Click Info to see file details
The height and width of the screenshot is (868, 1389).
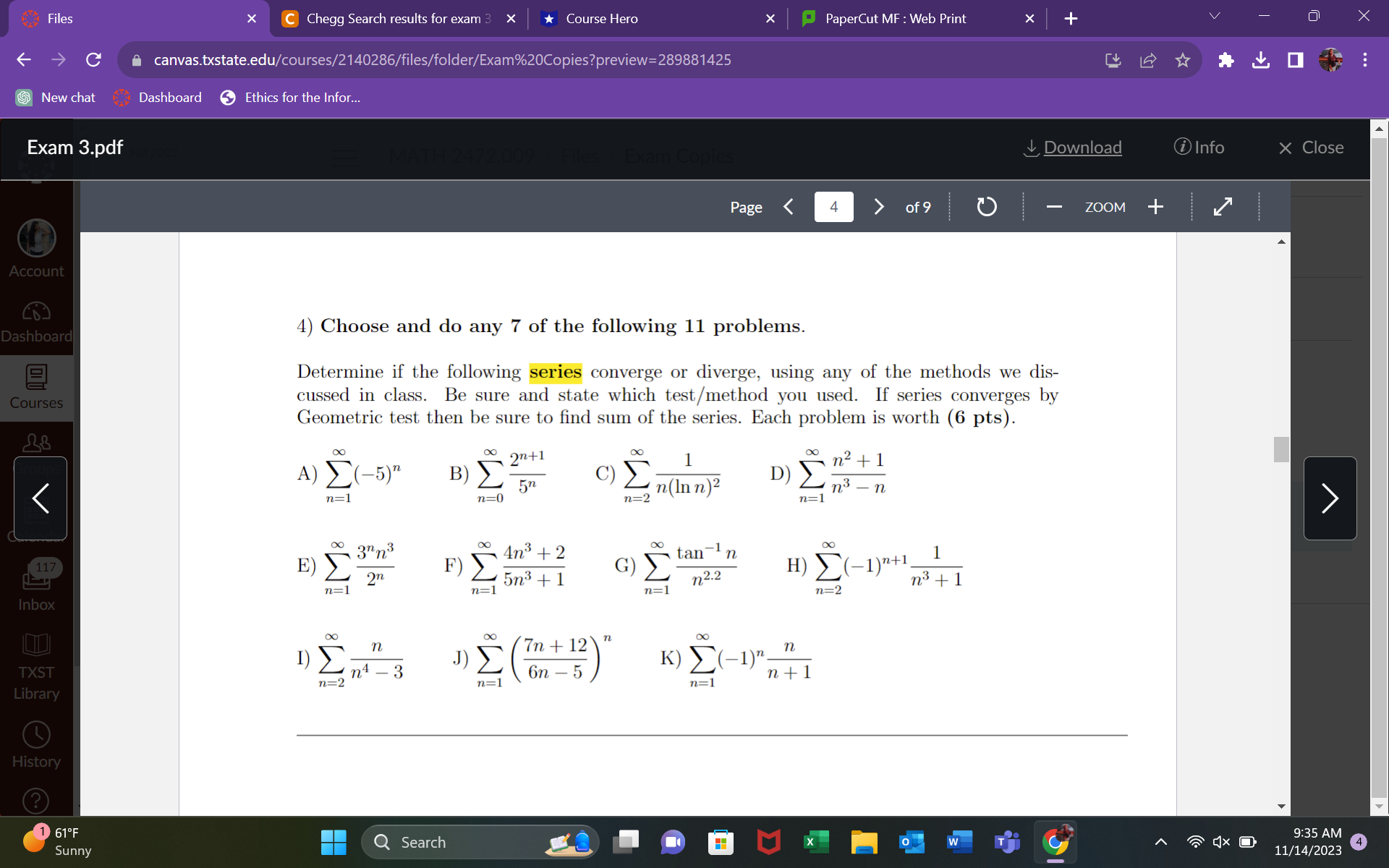[1199, 147]
